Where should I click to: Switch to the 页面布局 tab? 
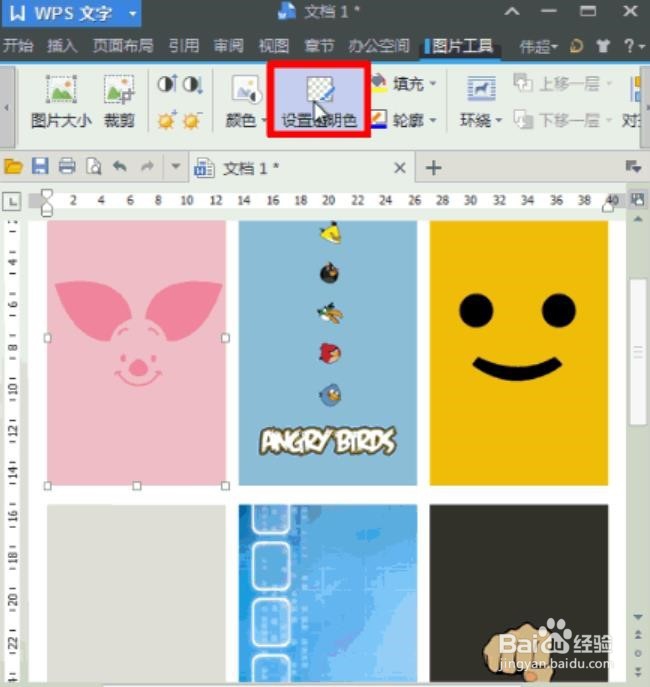pyautogui.click(x=123, y=46)
